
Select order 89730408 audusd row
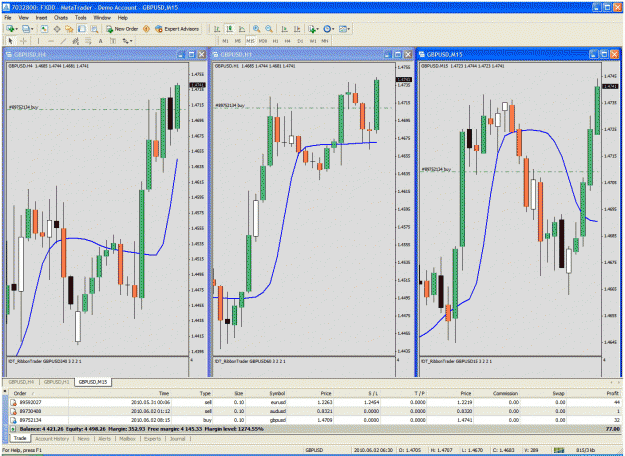click(315, 411)
